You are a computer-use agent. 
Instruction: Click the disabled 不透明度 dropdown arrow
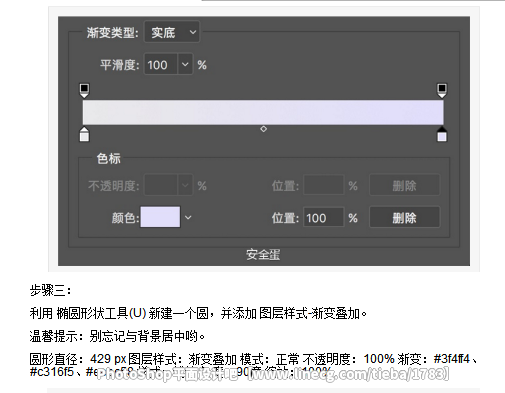[x=185, y=185]
